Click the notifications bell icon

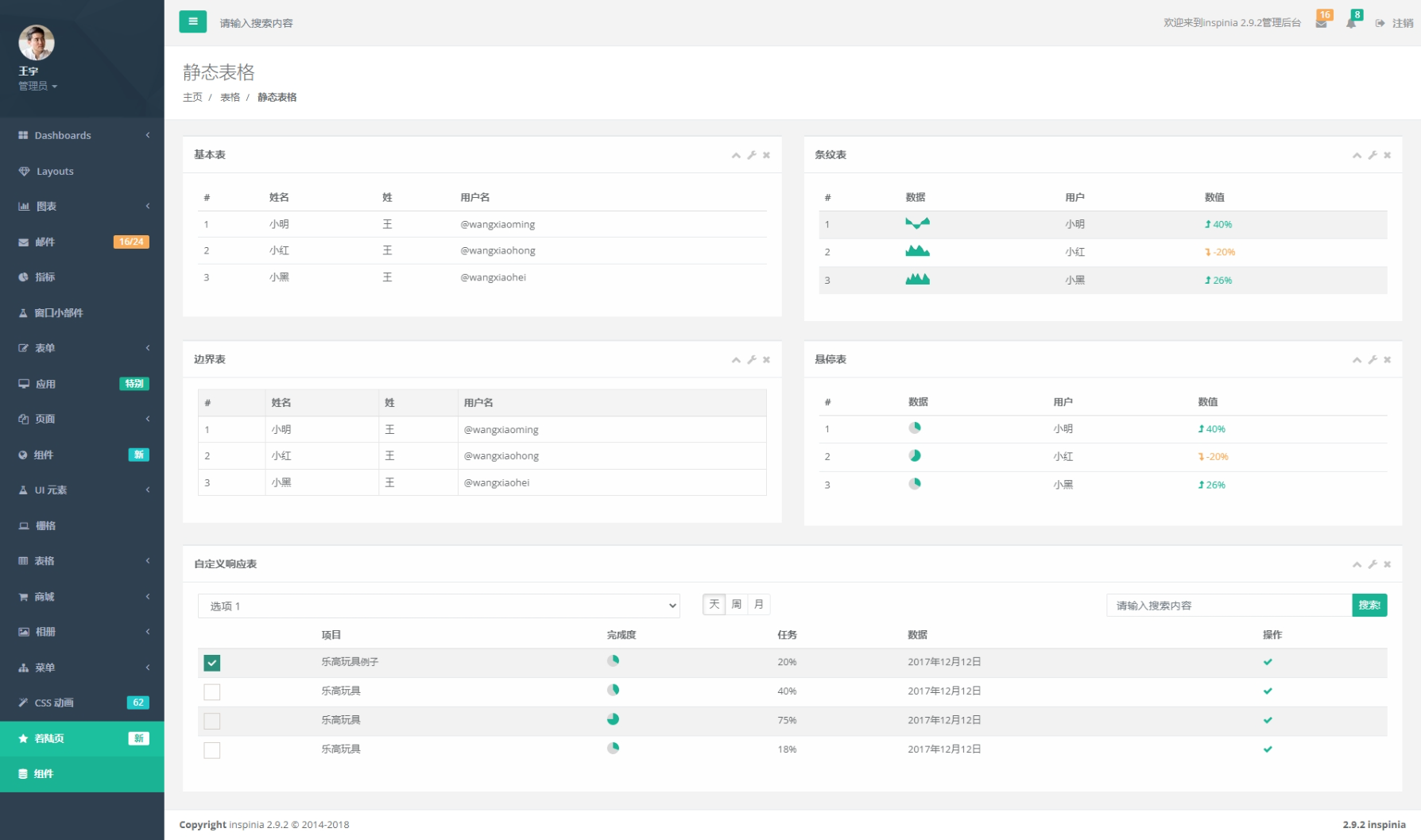tap(1350, 22)
